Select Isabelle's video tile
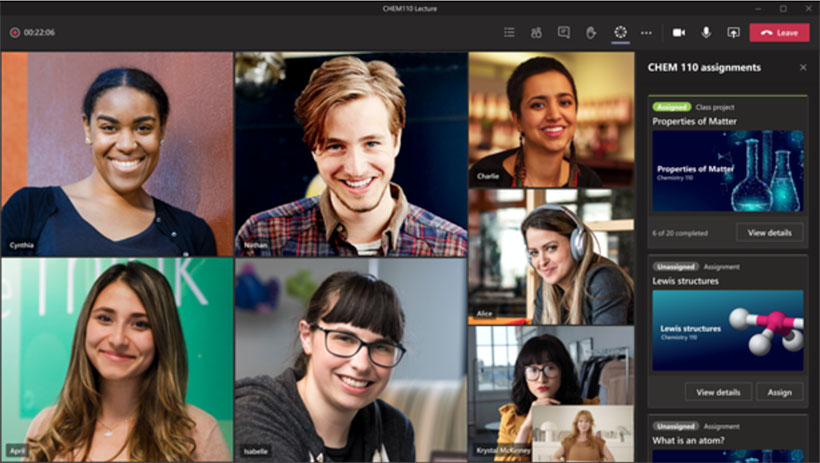The image size is (820, 463). click(351, 360)
